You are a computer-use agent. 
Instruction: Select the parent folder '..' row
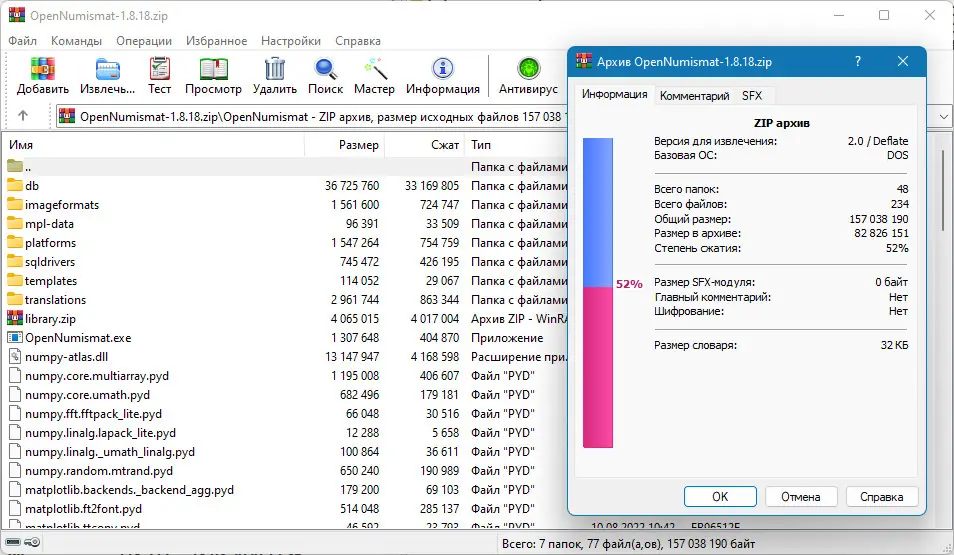point(285,167)
